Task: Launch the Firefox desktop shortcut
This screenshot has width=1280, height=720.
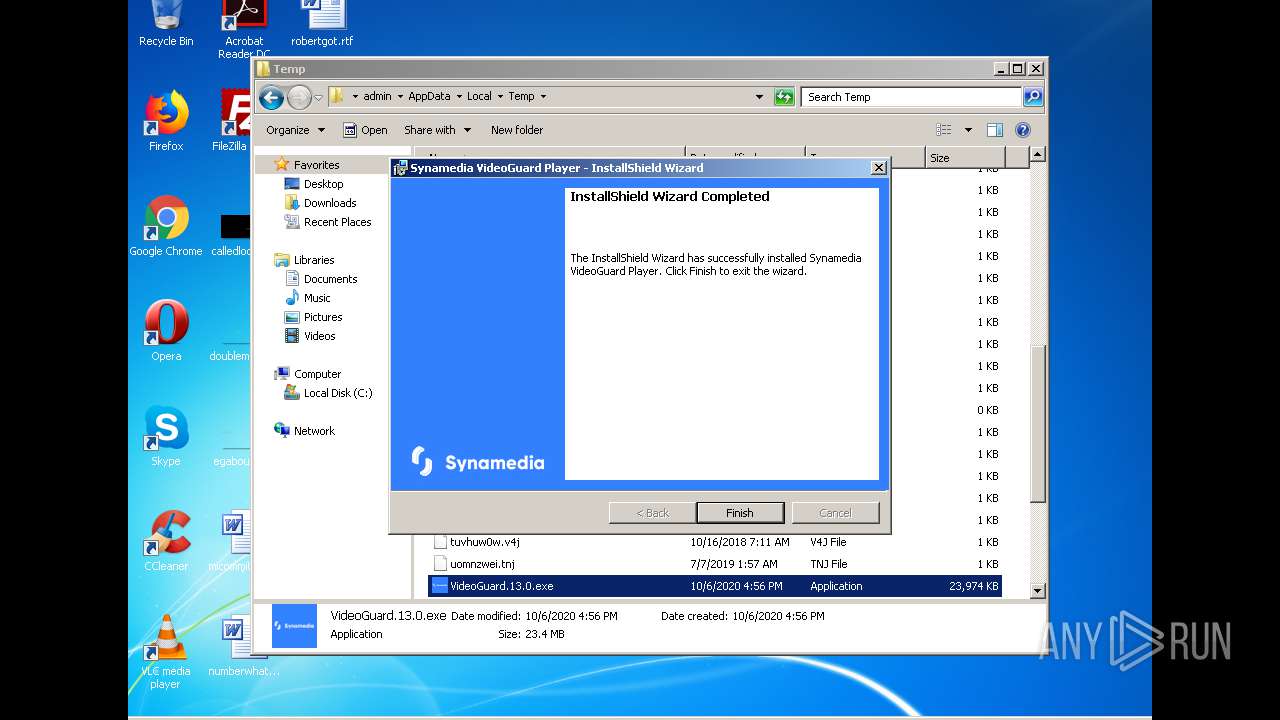Action: click(166, 122)
